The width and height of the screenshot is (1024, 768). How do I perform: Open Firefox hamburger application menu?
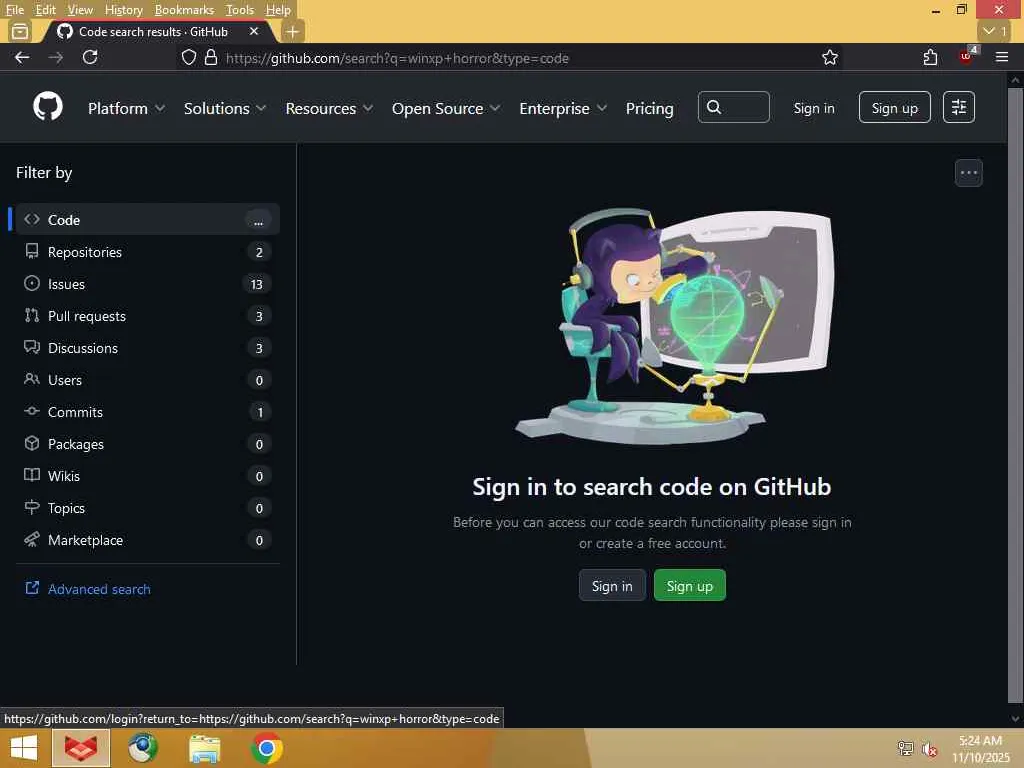tap(1002, 57)
